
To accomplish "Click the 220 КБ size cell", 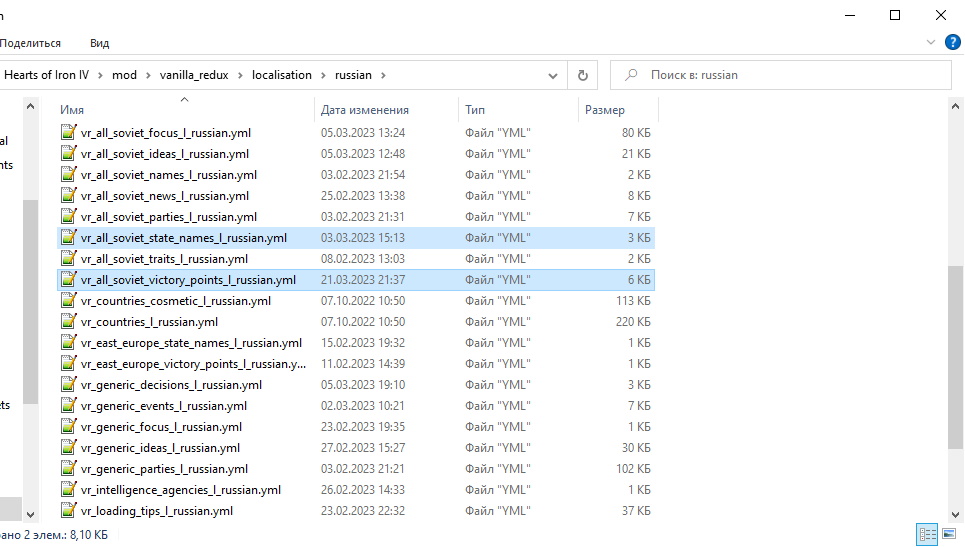I will click(x=633, y=322).
